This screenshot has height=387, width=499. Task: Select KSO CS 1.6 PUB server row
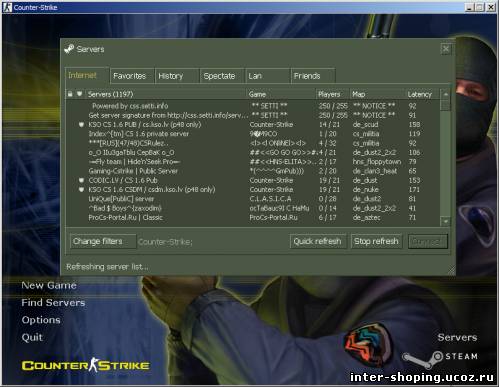(x=253, y=125)
